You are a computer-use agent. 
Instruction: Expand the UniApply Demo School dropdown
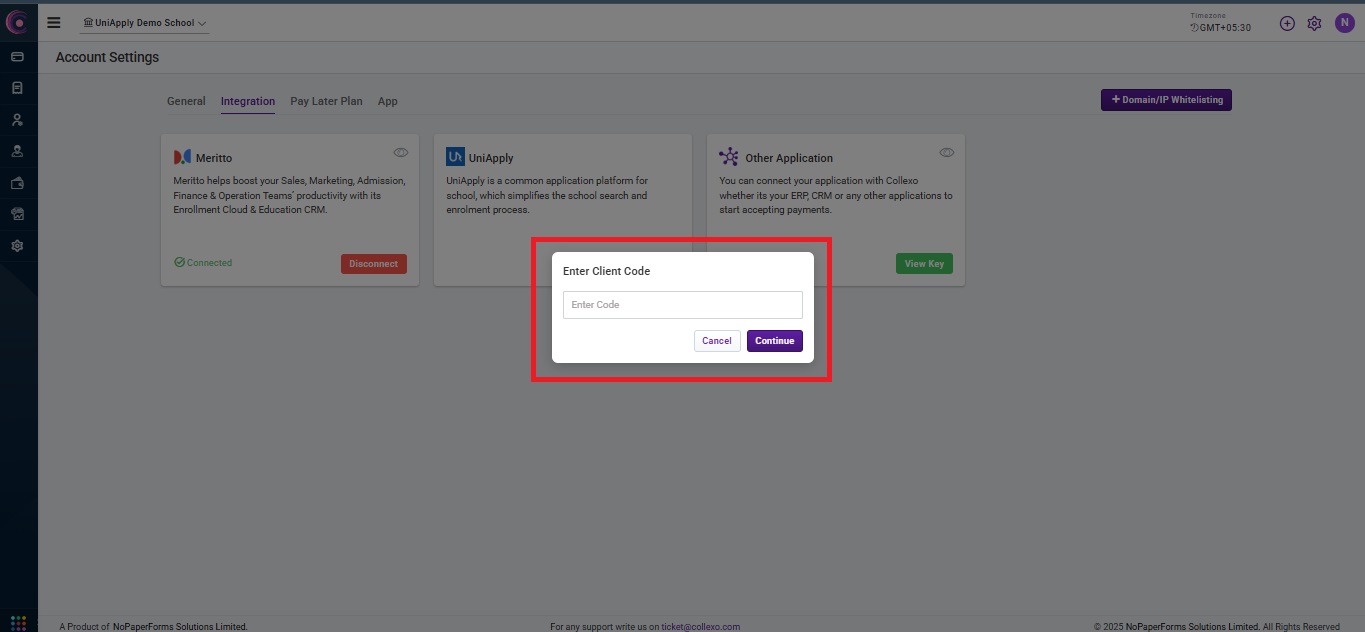click(x=145, y=23)
